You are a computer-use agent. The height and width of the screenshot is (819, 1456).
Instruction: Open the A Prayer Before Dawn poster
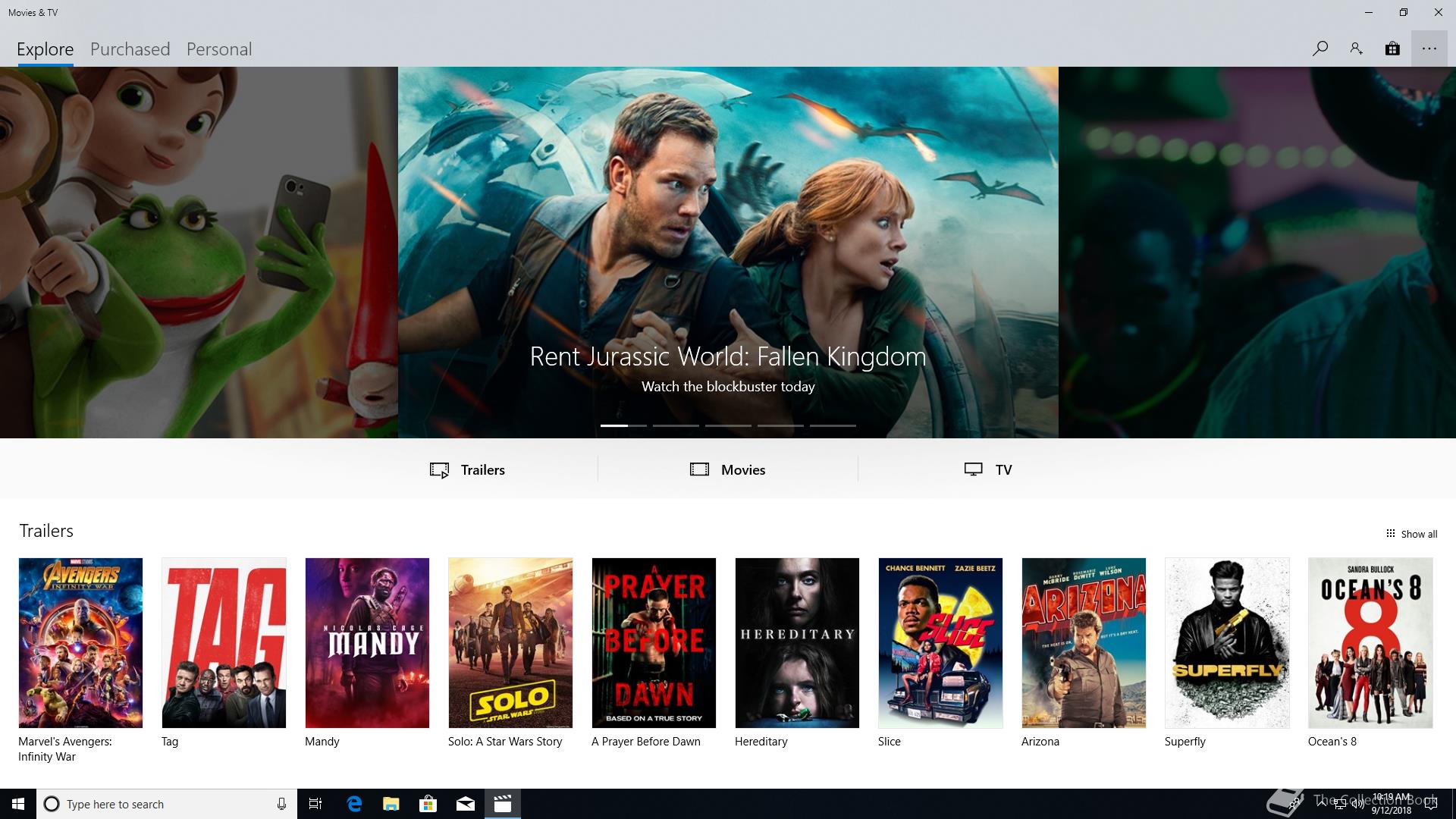click(654, 643)
